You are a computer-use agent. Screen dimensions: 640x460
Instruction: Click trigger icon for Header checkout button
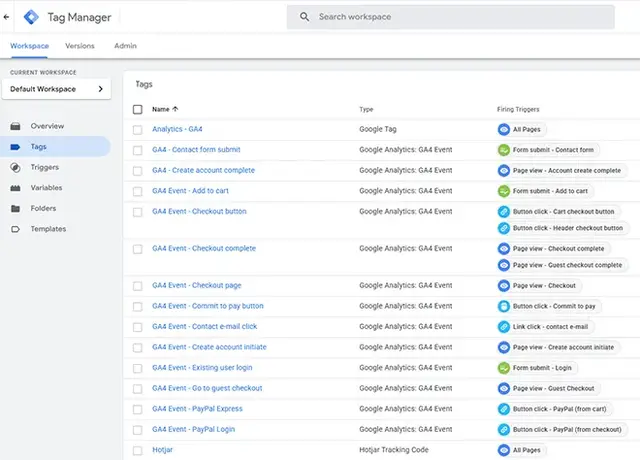click(504, 228)
